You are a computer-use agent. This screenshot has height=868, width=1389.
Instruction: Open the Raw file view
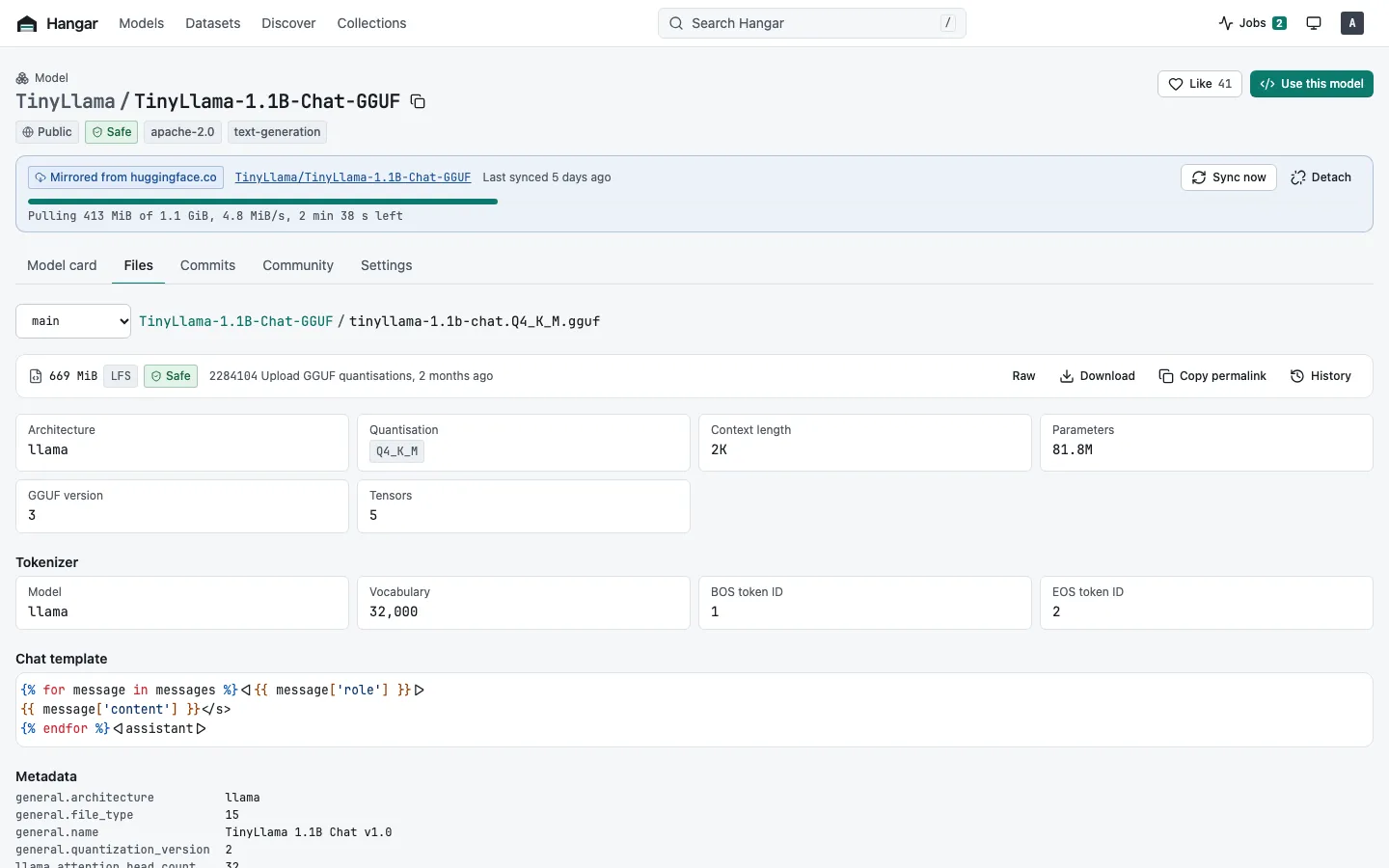pos(1023,376)
